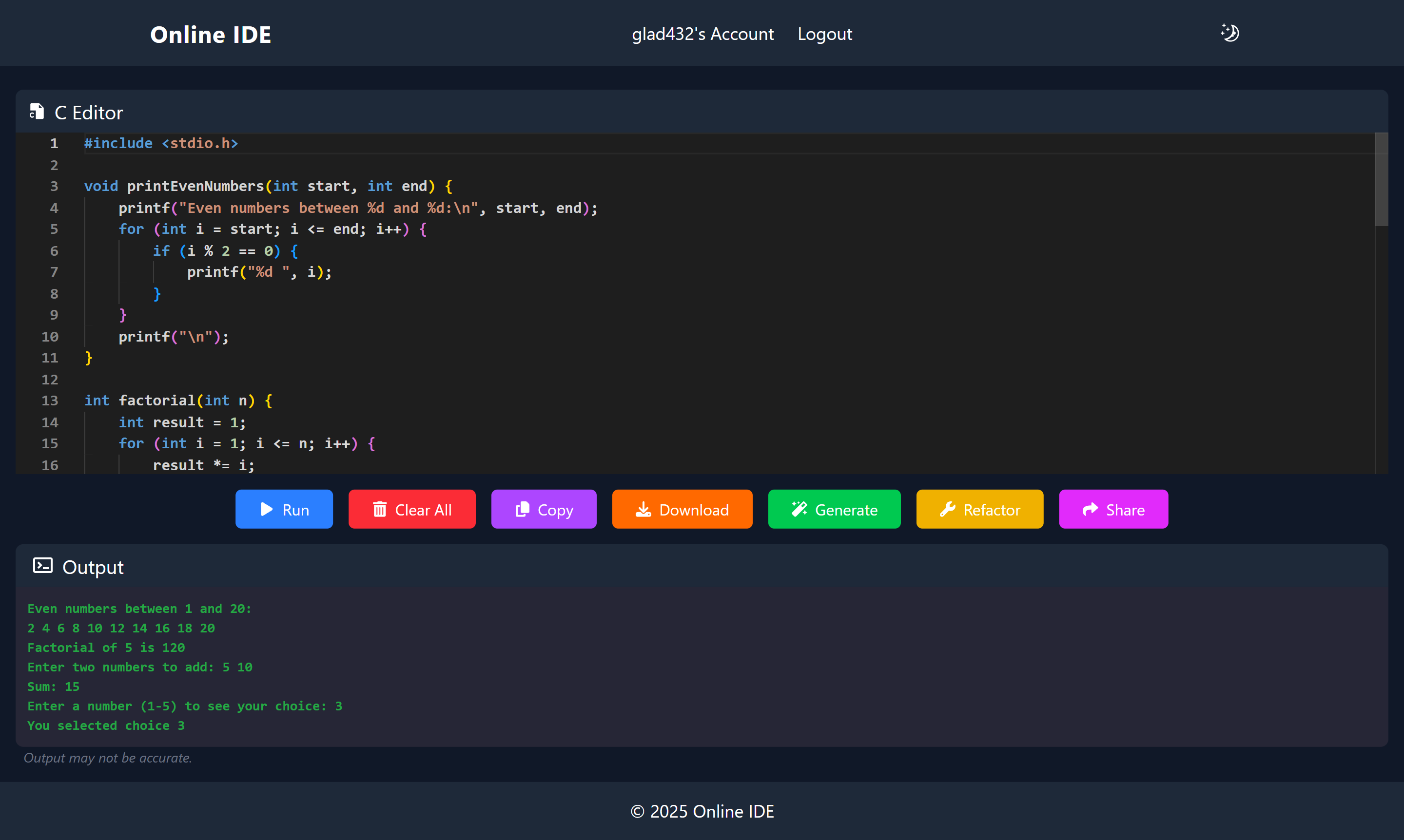
Task: Click the editor vertical scrollbar thumb
Action: coord(1382,179)
